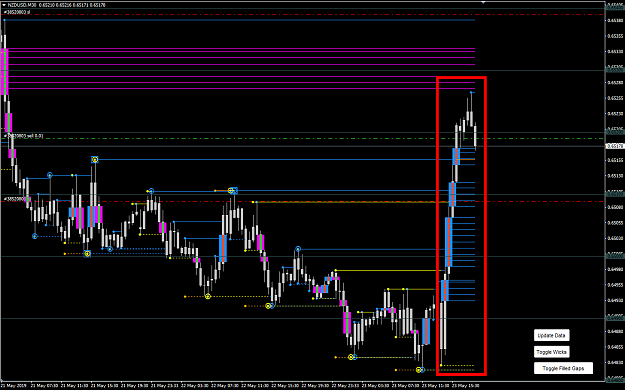This screenshot has width=625, height=390.
Task: Click the Toggle Filled Gaps button
Action: coord(563,368)
